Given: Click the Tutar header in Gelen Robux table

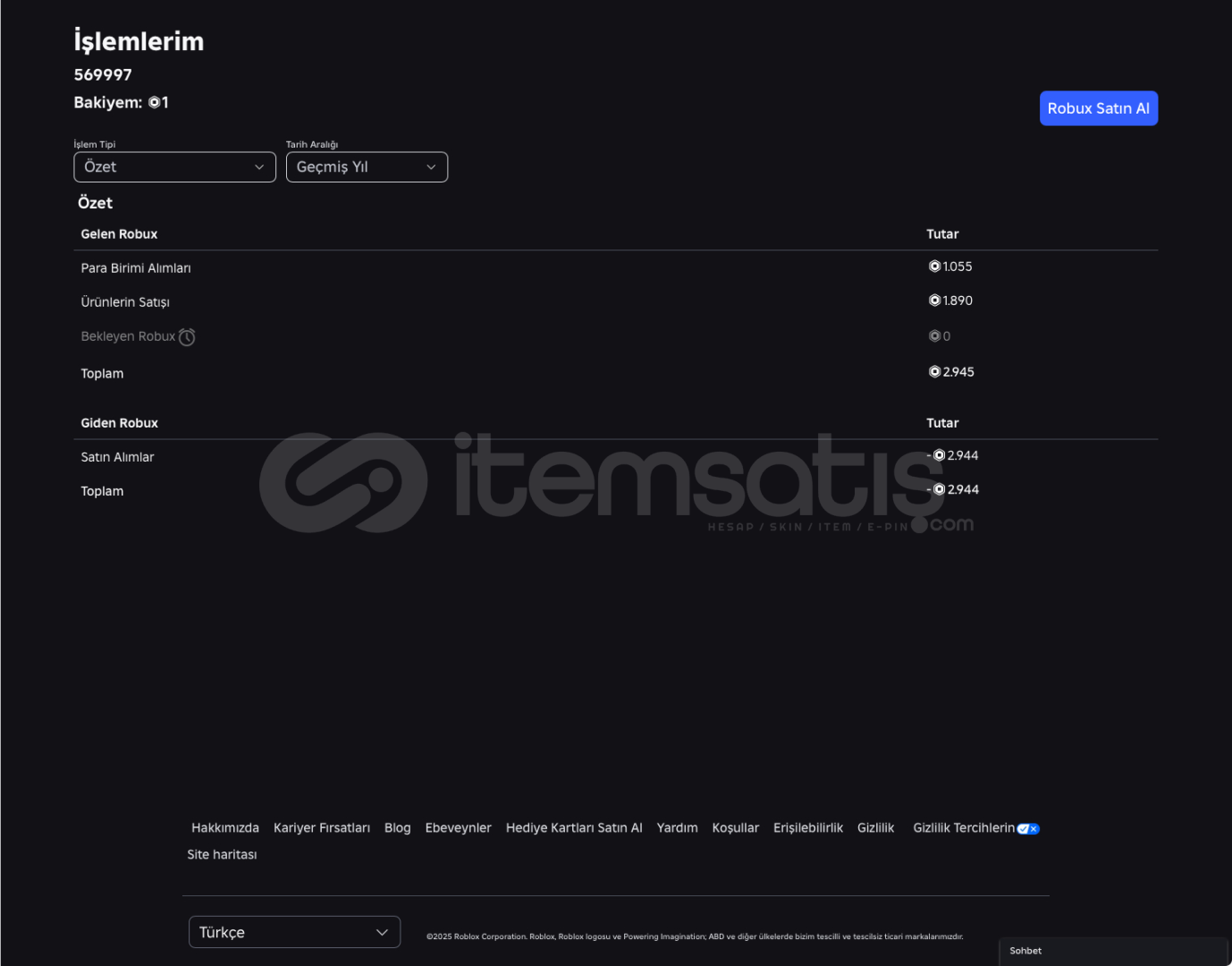Looking at the screenshot, I should pyautogui.click(x=942, y=234).
